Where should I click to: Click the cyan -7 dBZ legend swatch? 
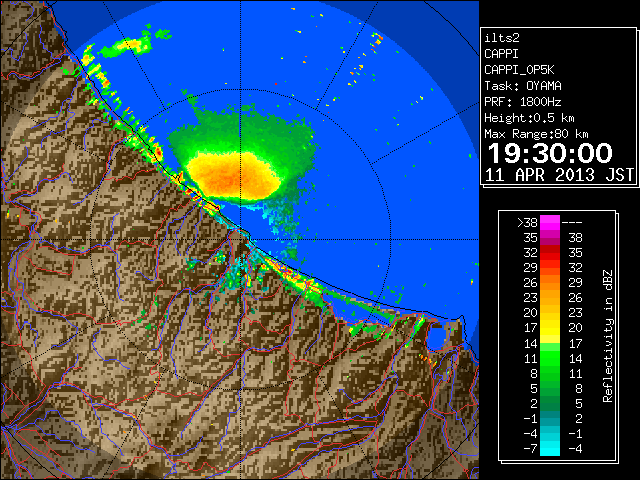coord(550,448)
